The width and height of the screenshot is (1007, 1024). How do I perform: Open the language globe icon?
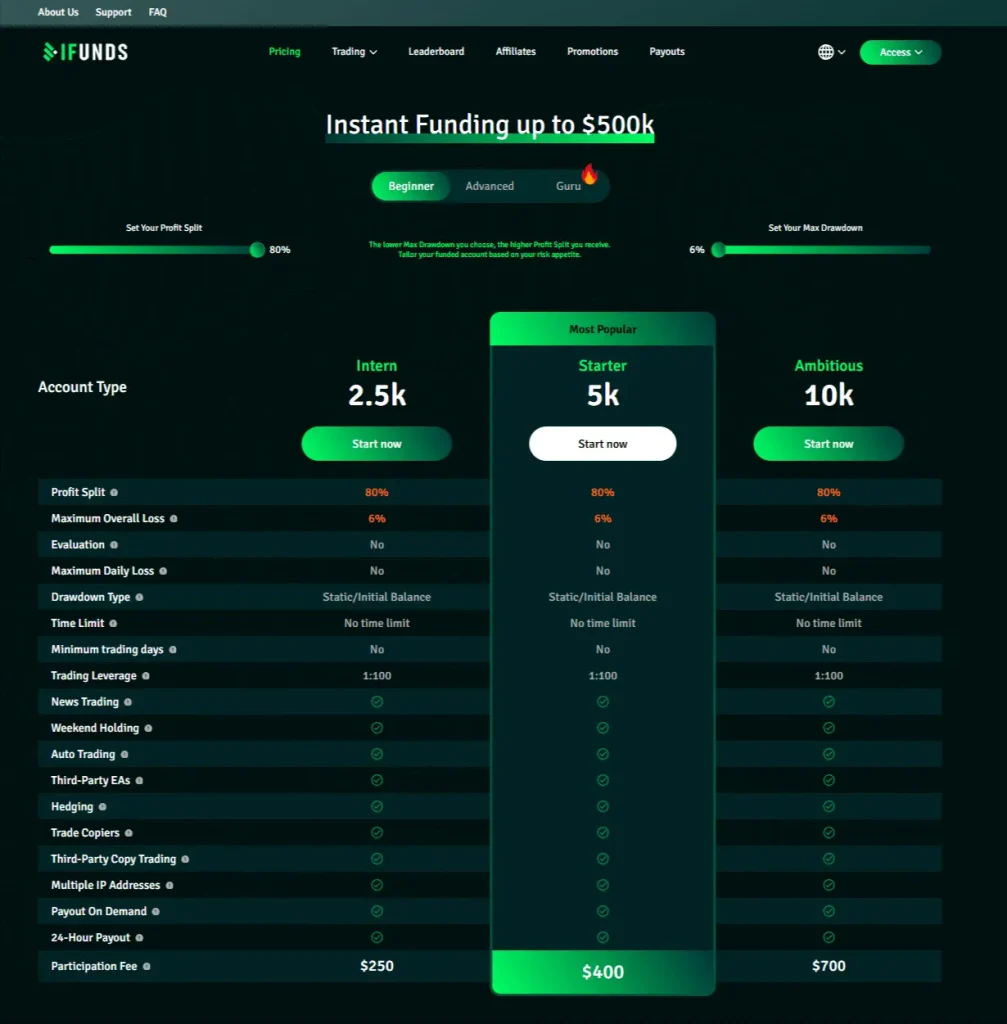tap(824, 52)
